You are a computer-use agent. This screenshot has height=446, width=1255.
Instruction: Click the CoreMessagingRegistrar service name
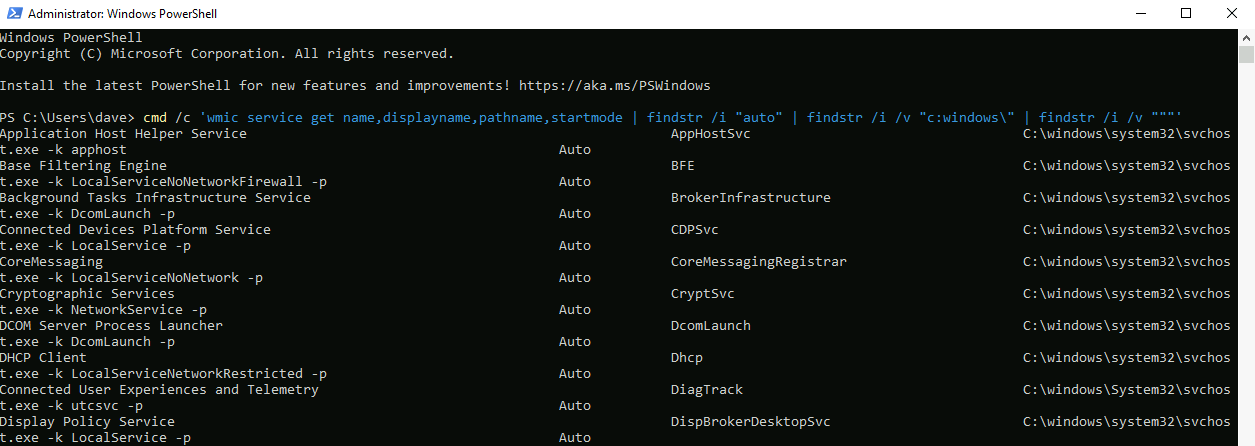click(x=758, y=262)
